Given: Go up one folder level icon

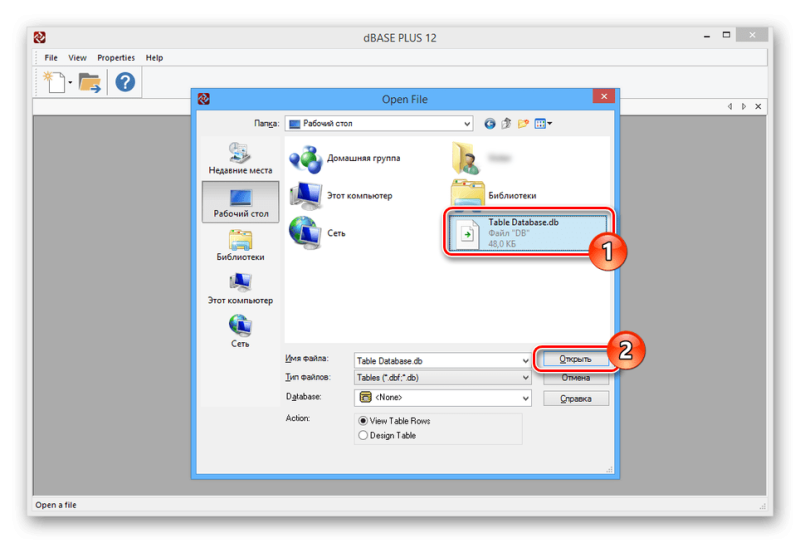Looking at the screenshot, I should (x=506, y=124).
